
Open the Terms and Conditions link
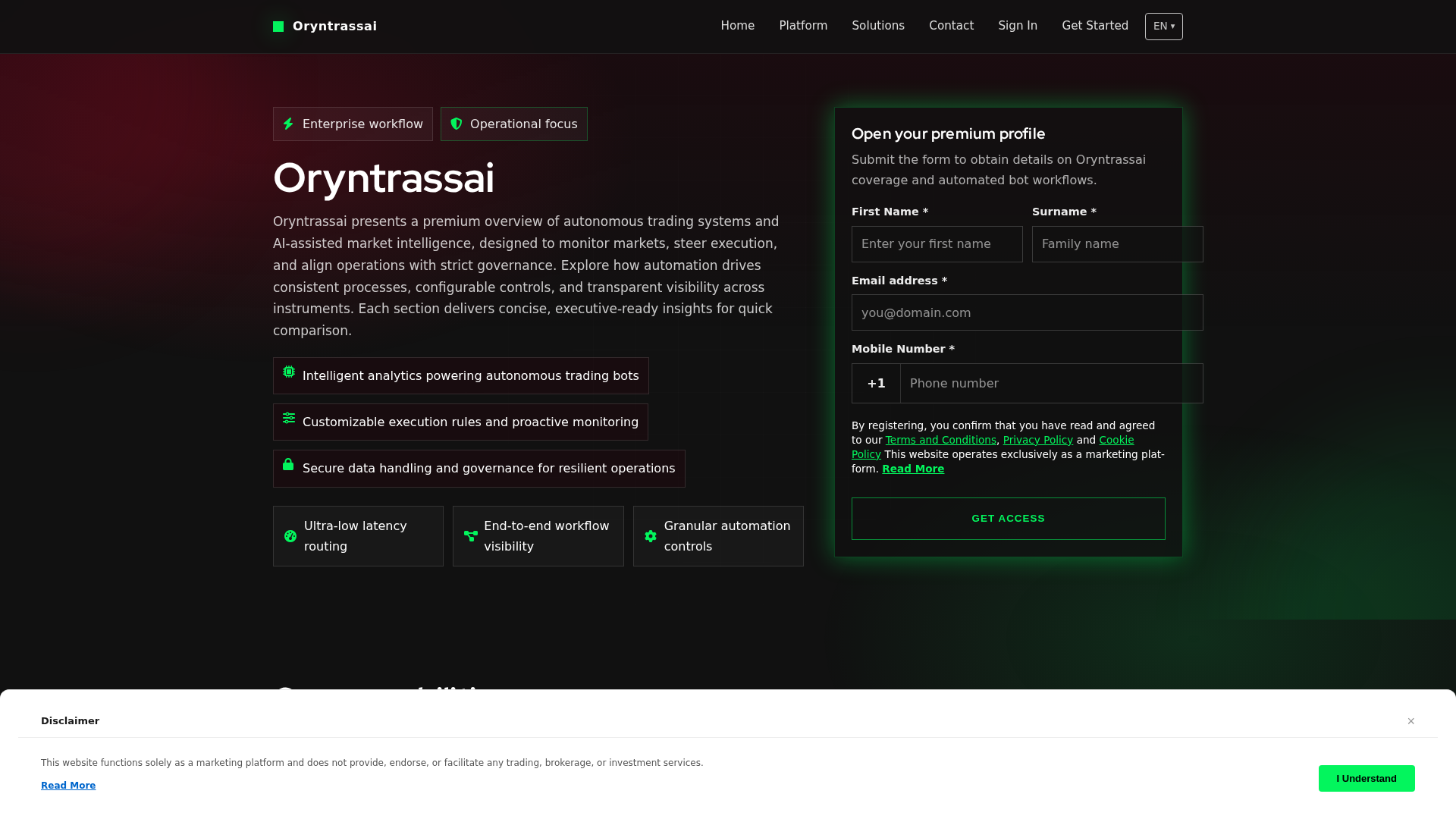tap(940, 440)
